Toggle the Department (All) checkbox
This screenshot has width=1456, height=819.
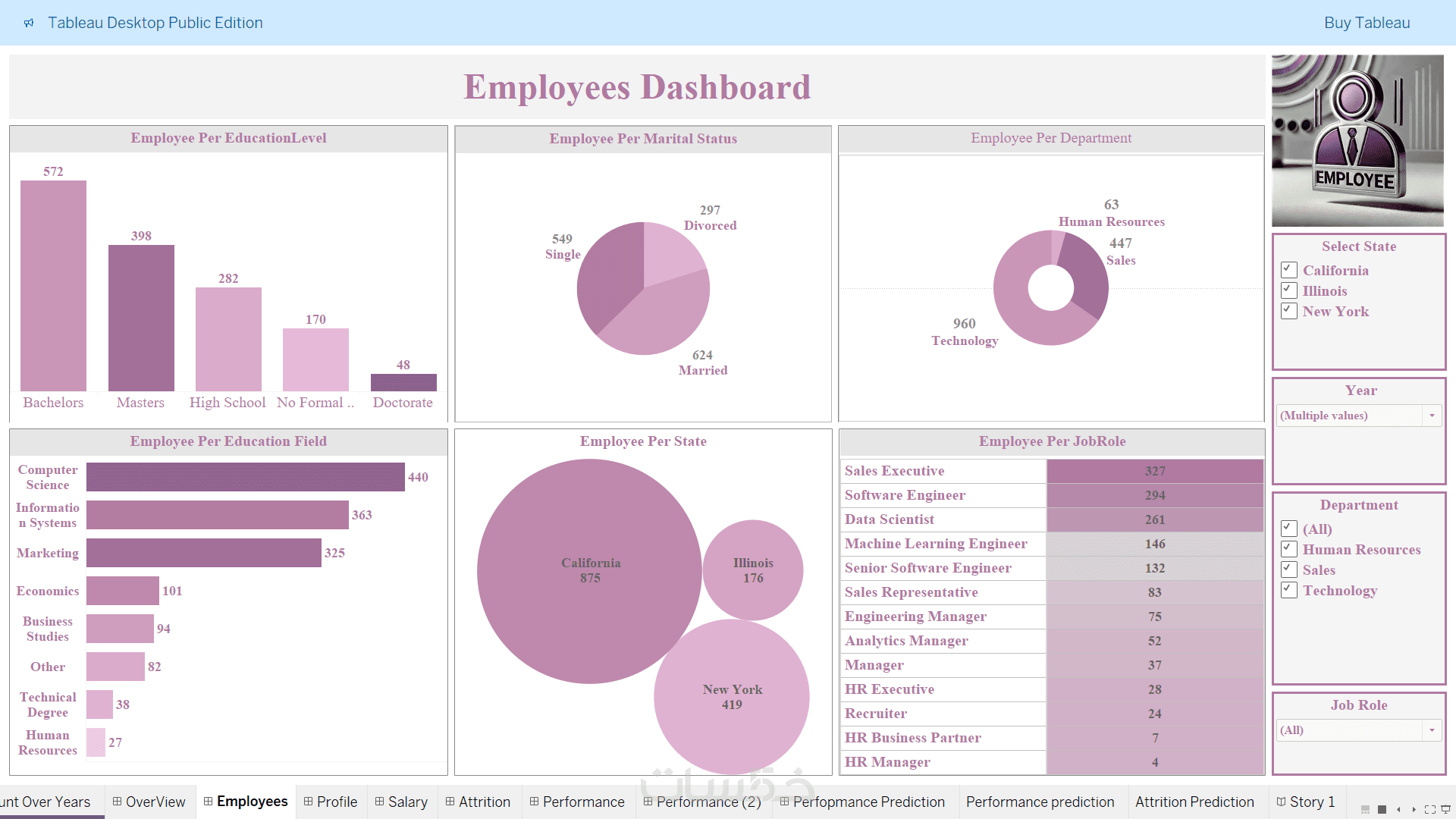[1288, 529]
